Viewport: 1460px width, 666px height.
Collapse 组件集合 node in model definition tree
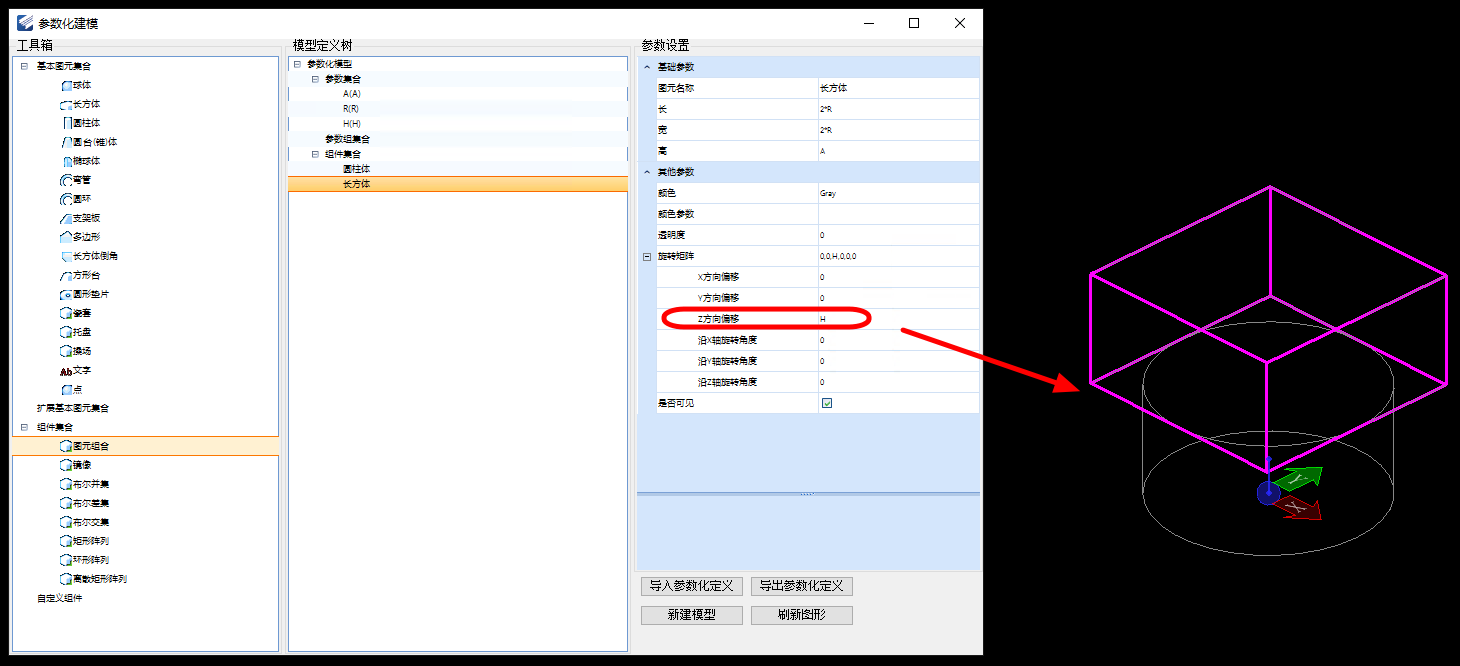coord(315,154)
